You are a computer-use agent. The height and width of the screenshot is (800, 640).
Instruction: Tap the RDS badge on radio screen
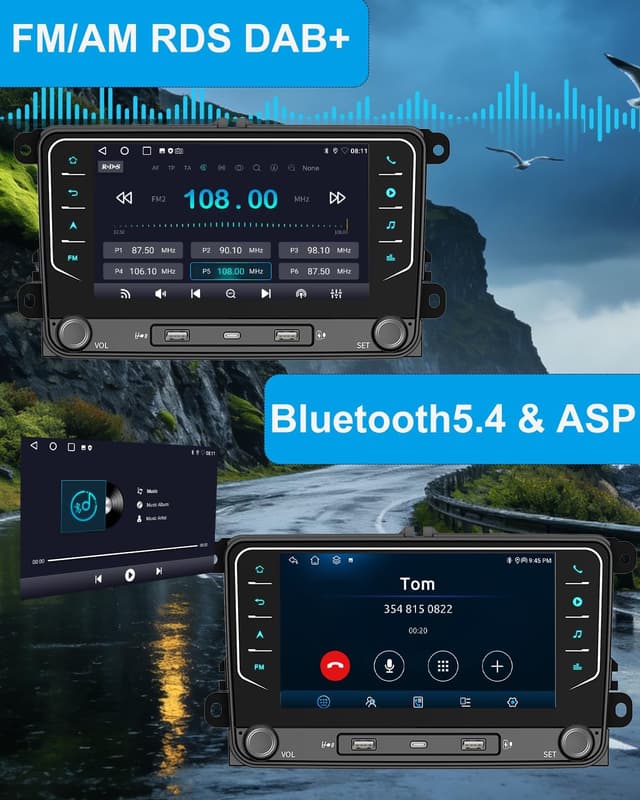pyautogui.click(x=110, y=167)
